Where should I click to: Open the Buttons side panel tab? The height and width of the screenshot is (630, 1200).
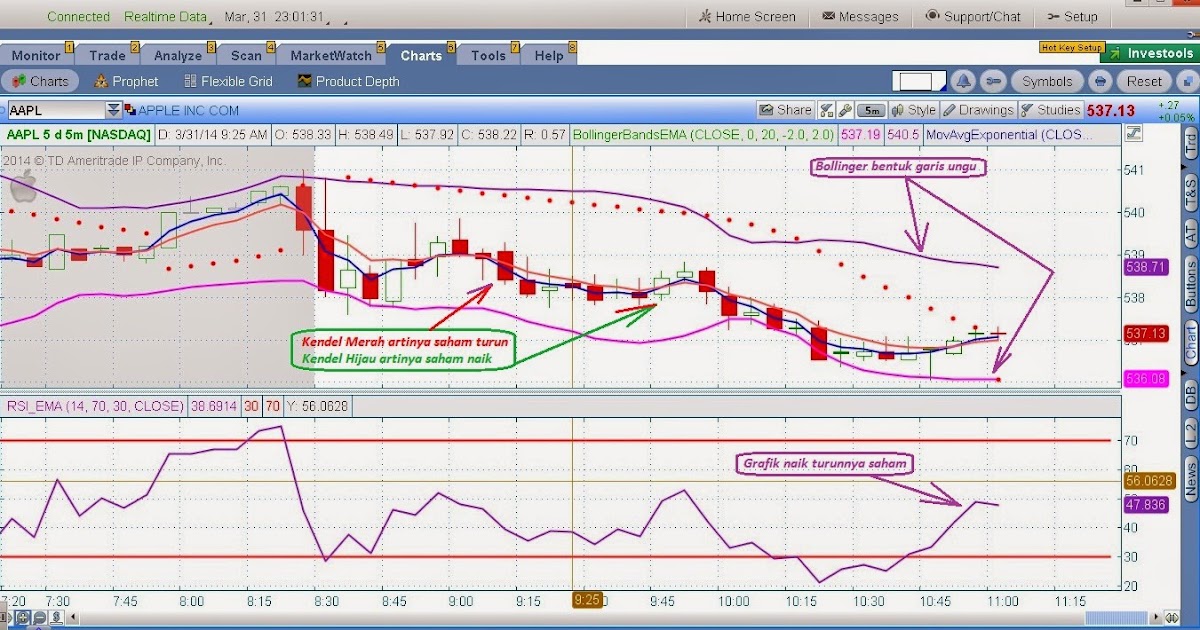pyautogui.click(x=1190, y=283)
